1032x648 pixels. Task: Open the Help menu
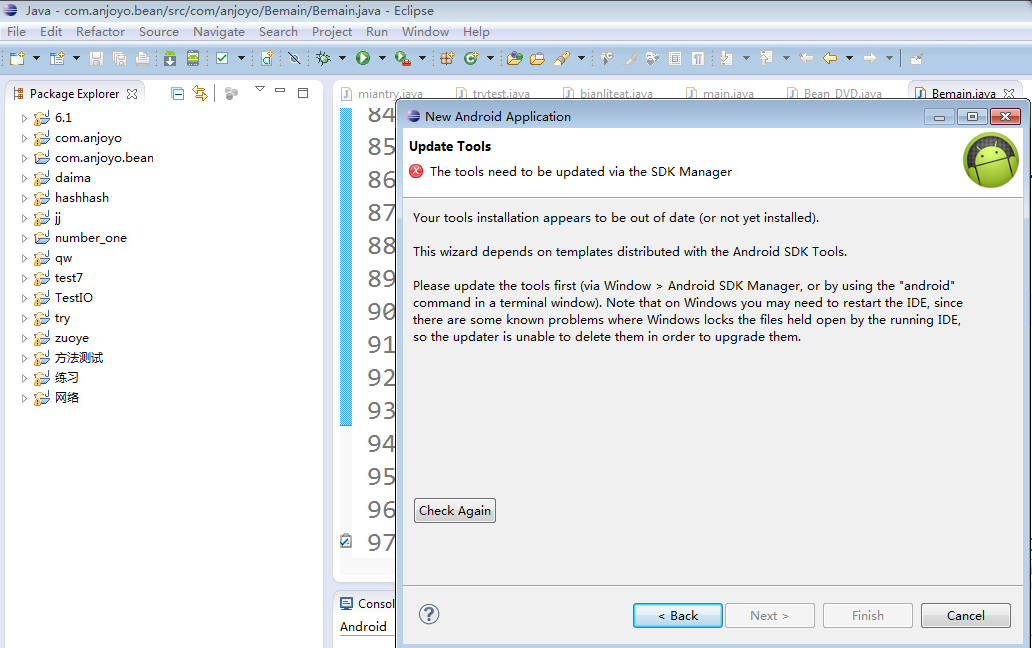[476, 32]
